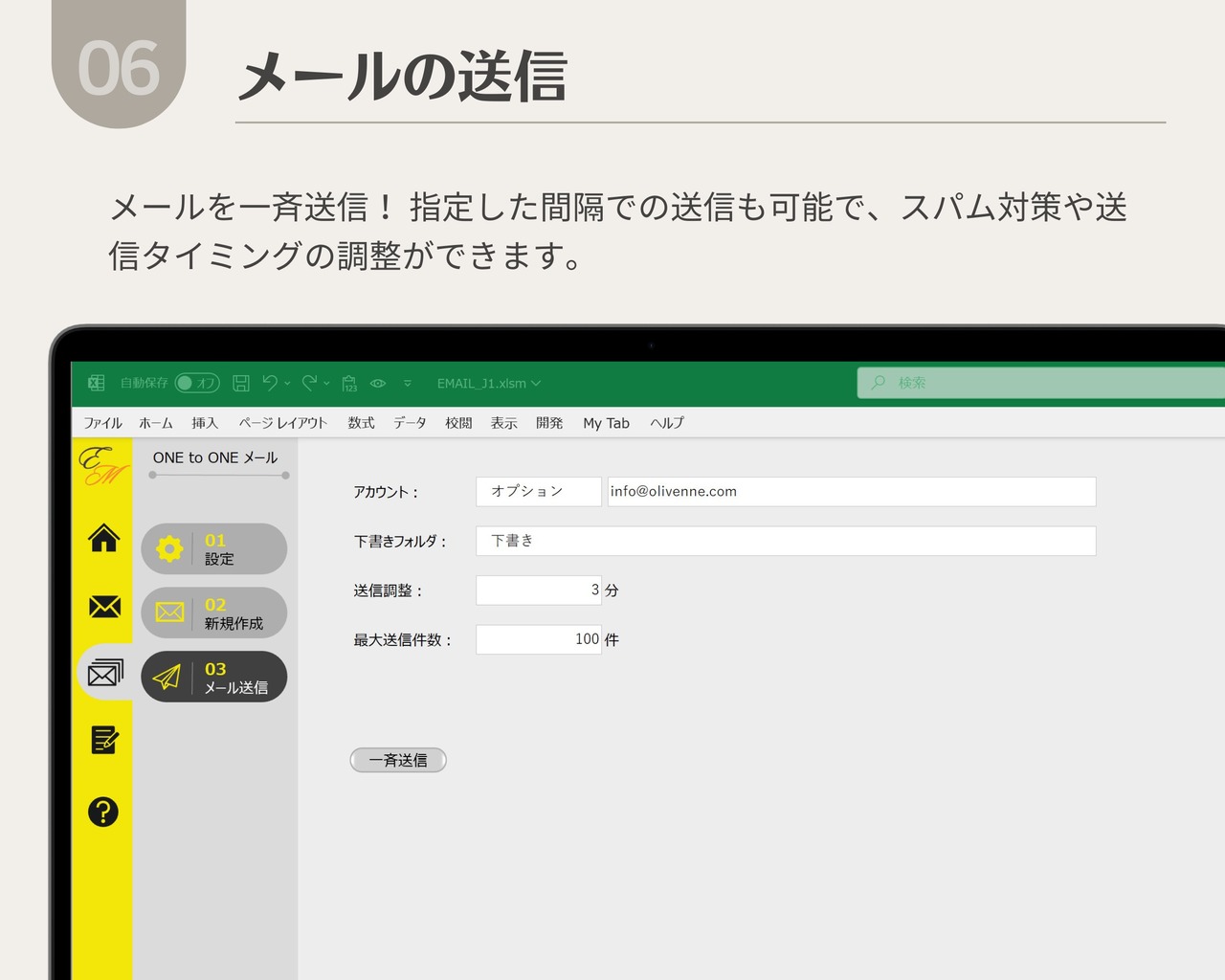Click the オプション account field

click(x=538, y=491)
